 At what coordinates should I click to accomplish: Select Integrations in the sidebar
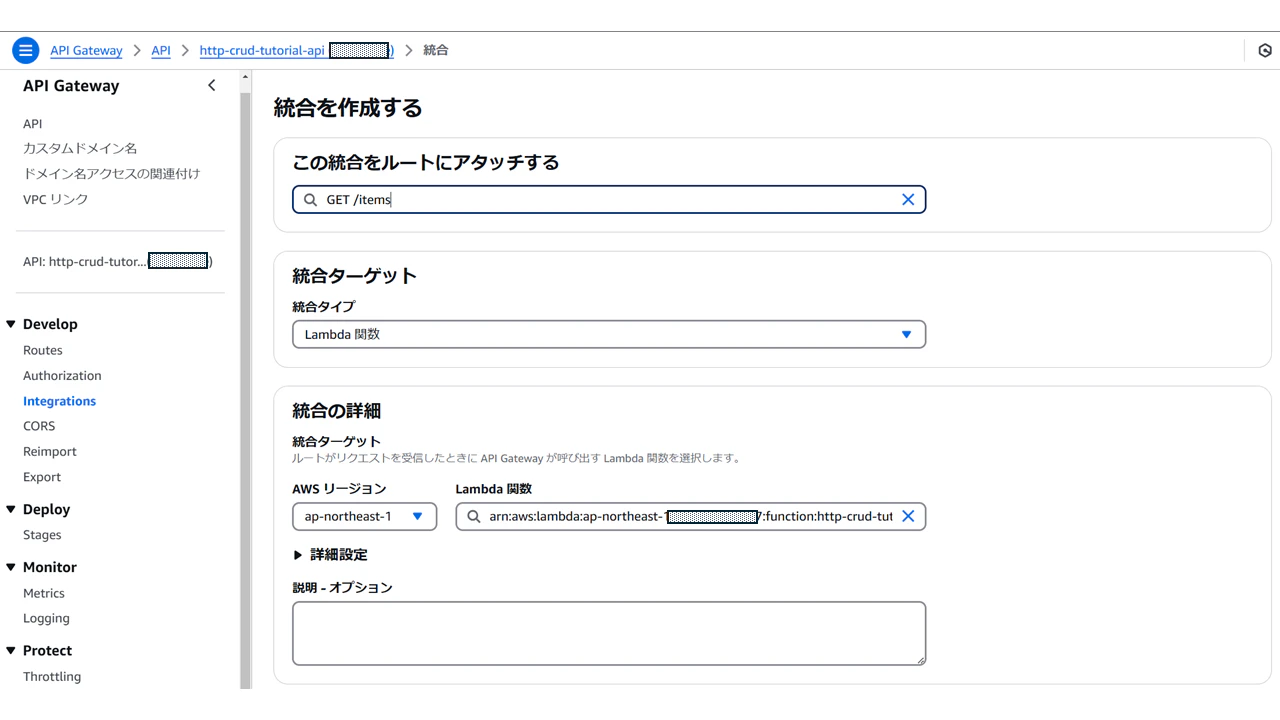(x=60, y=401)
